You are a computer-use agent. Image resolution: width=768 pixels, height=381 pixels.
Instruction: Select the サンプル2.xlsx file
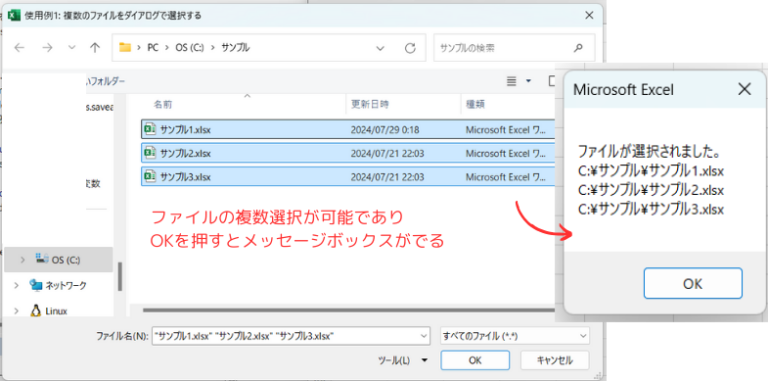coord(348,153)
